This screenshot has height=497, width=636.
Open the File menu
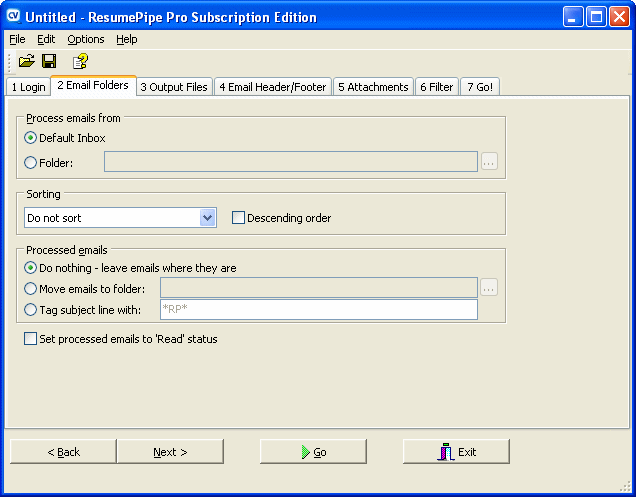pyautogui.click(x=17, y=39)
